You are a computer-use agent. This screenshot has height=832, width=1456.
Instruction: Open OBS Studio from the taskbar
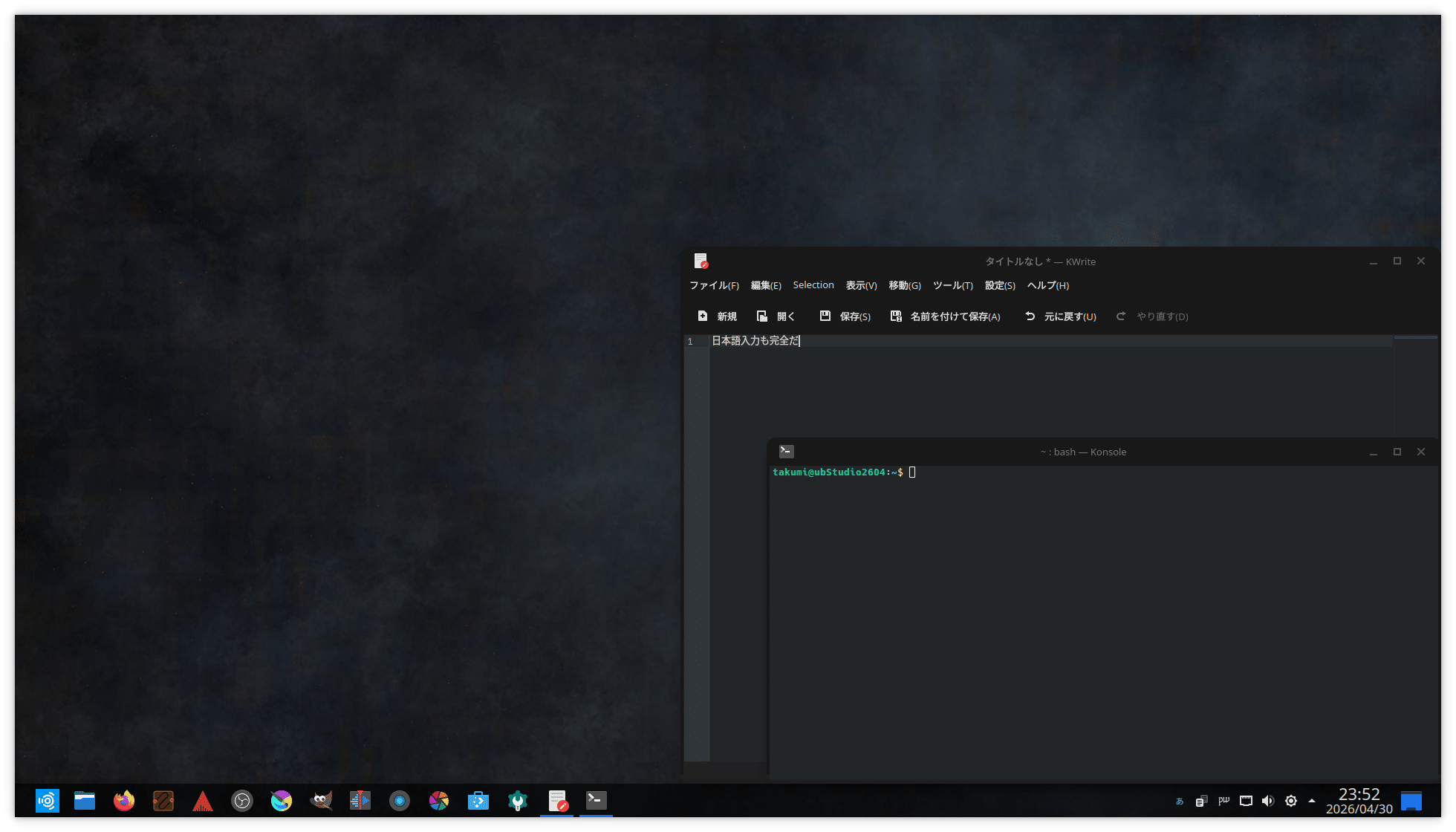[x=242, y=801]
